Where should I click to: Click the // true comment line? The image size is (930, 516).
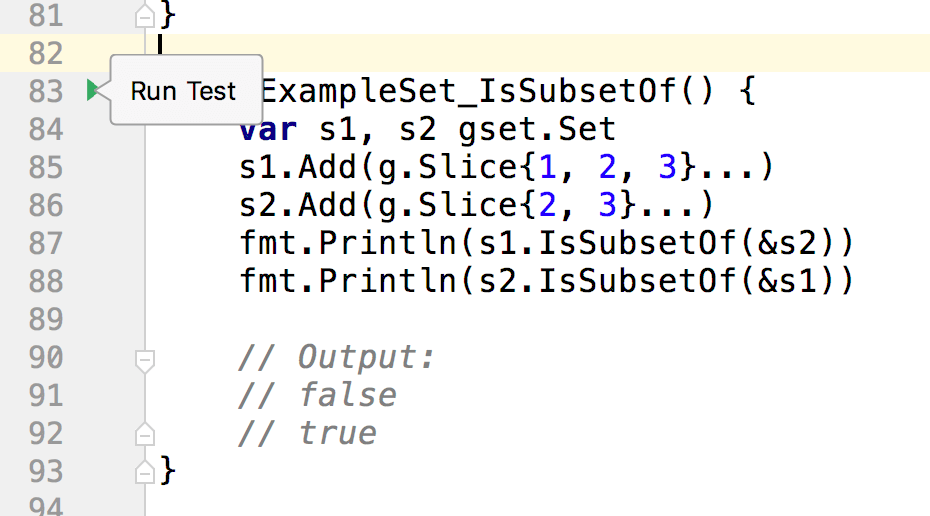click(307, 433)
